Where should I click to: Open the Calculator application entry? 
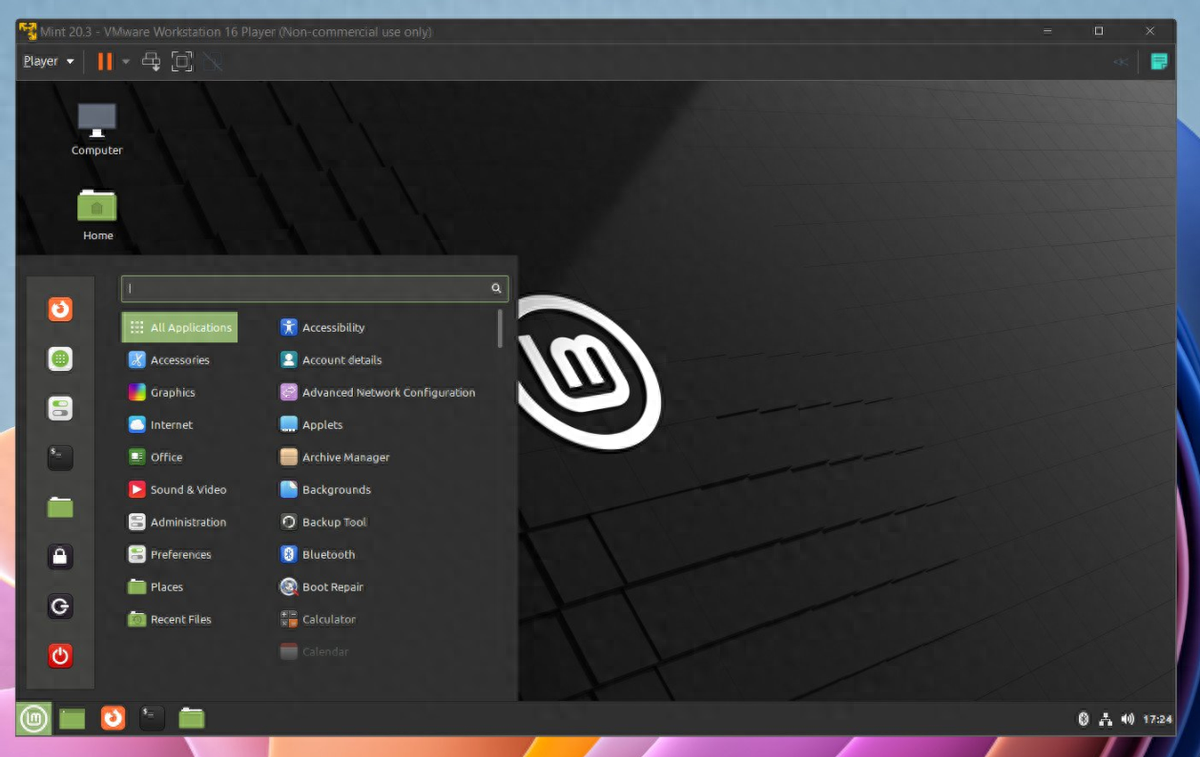tap(328, 619)
